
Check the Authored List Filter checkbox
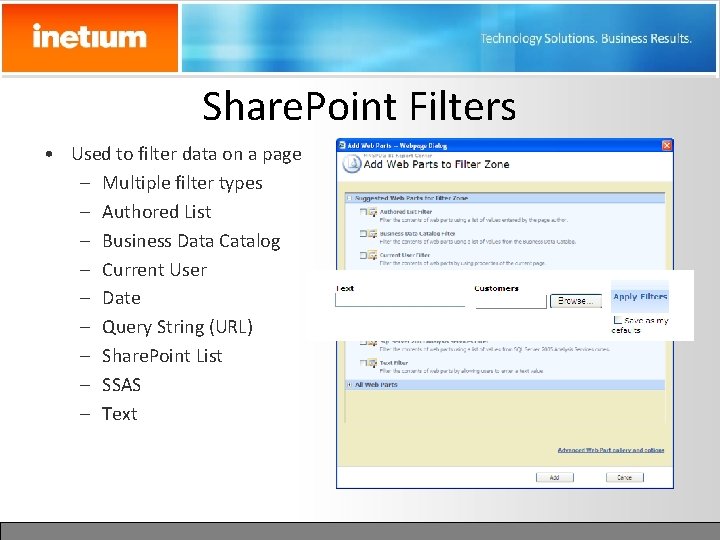[x=363, y=212]
